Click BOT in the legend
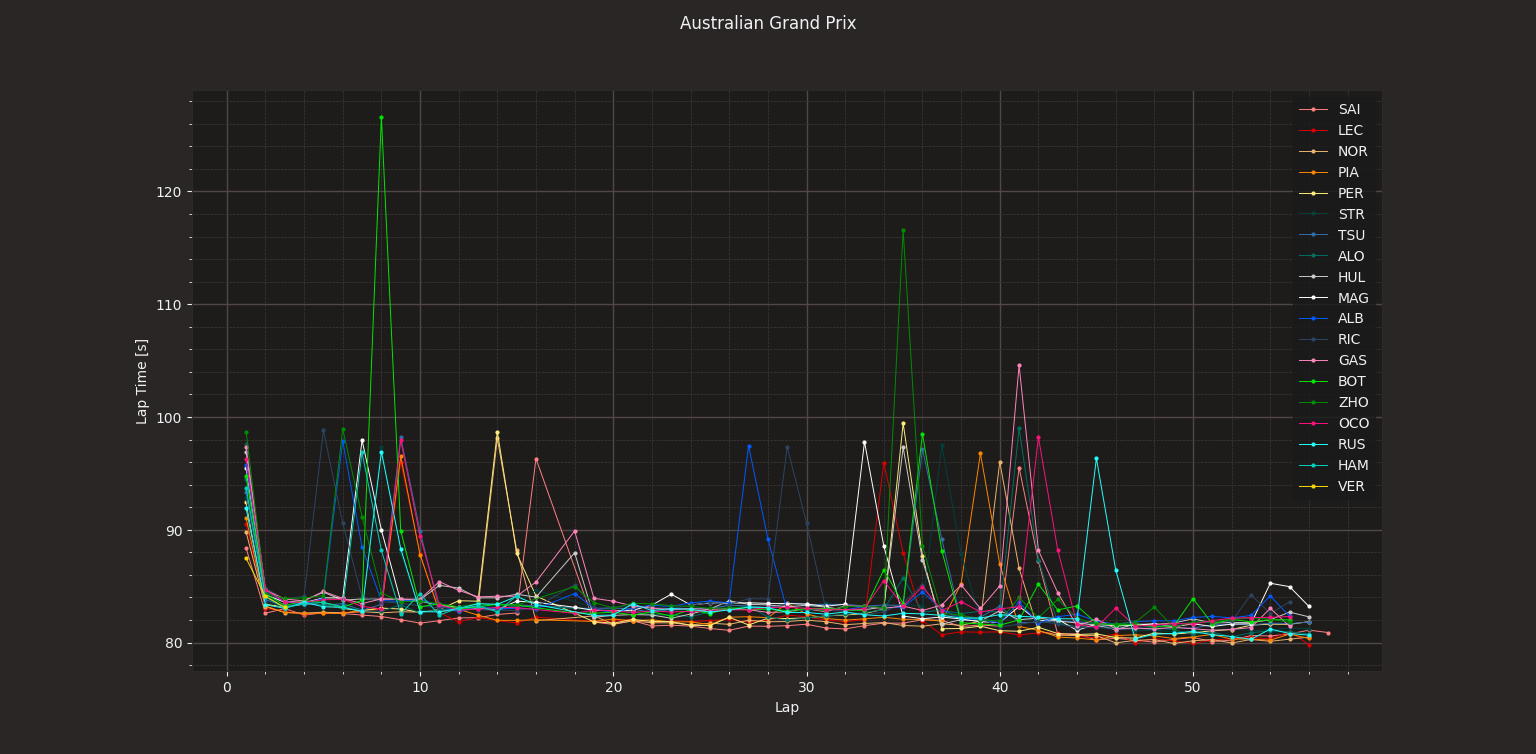The width and height of the screenshot is (1536, 754). pos(1332,382)
